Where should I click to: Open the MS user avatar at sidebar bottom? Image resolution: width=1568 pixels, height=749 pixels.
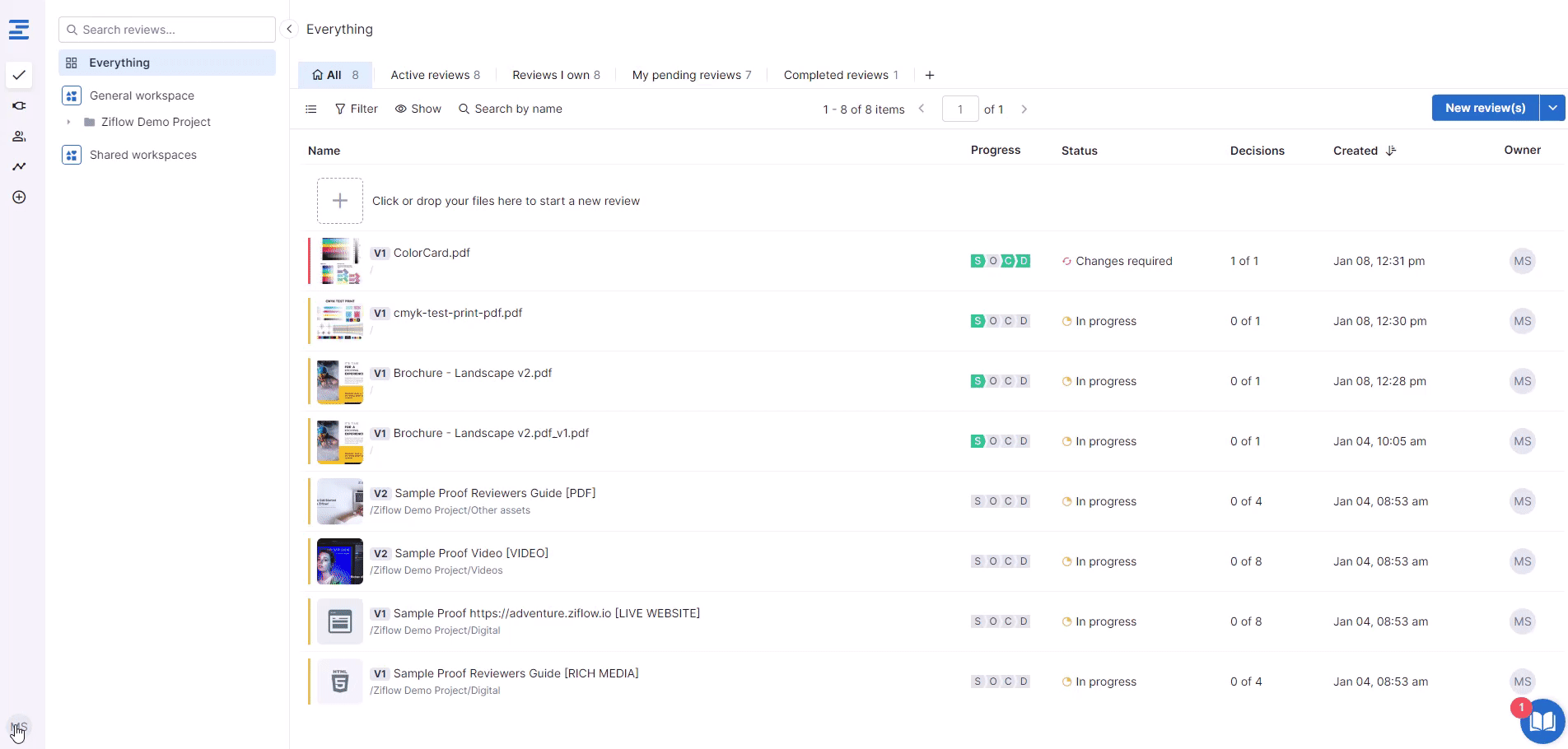click(19, 728)
